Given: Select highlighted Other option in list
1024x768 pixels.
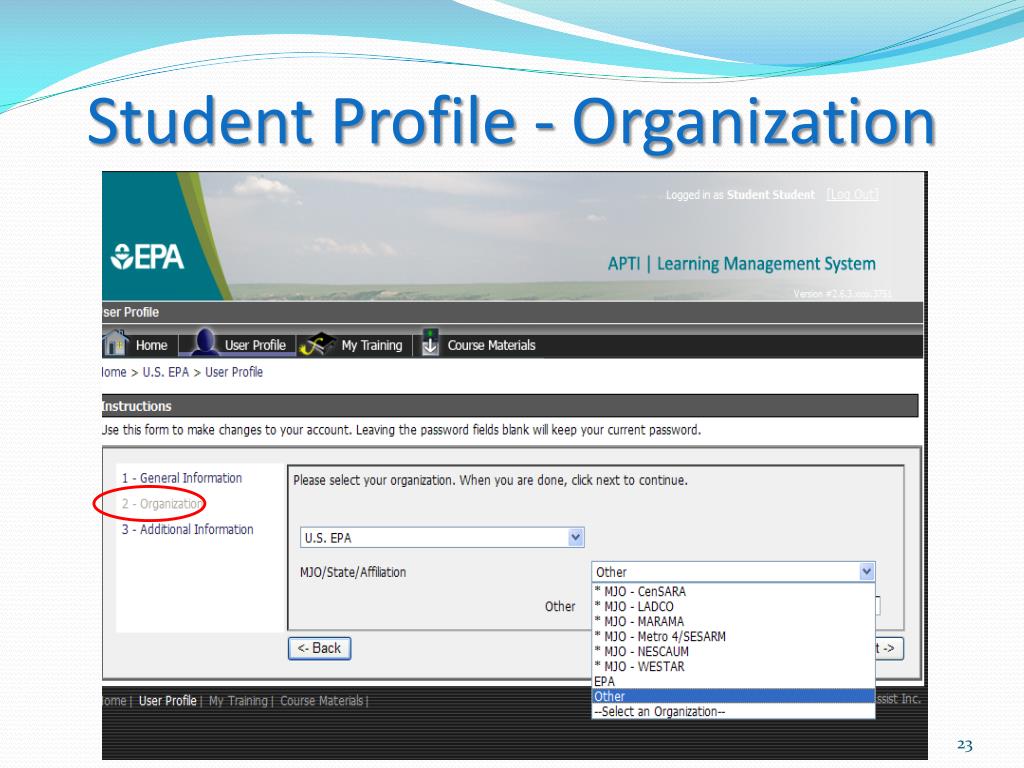Looking at the screenshot, I should point(733,697).
